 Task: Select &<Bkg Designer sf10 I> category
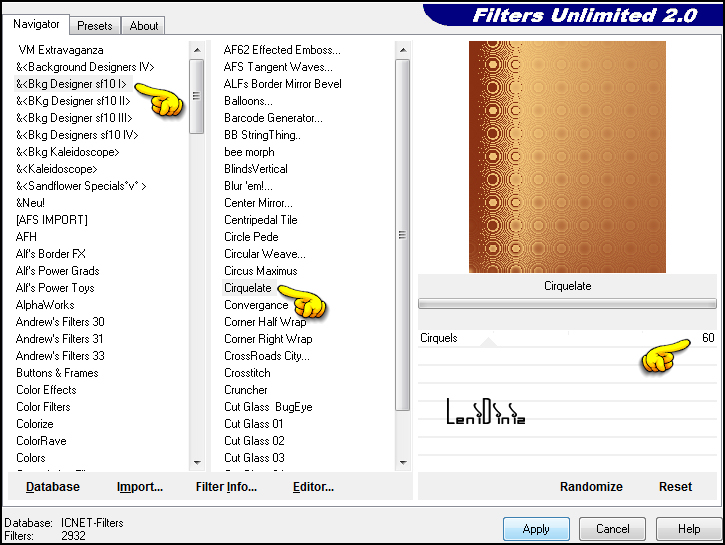70,84
